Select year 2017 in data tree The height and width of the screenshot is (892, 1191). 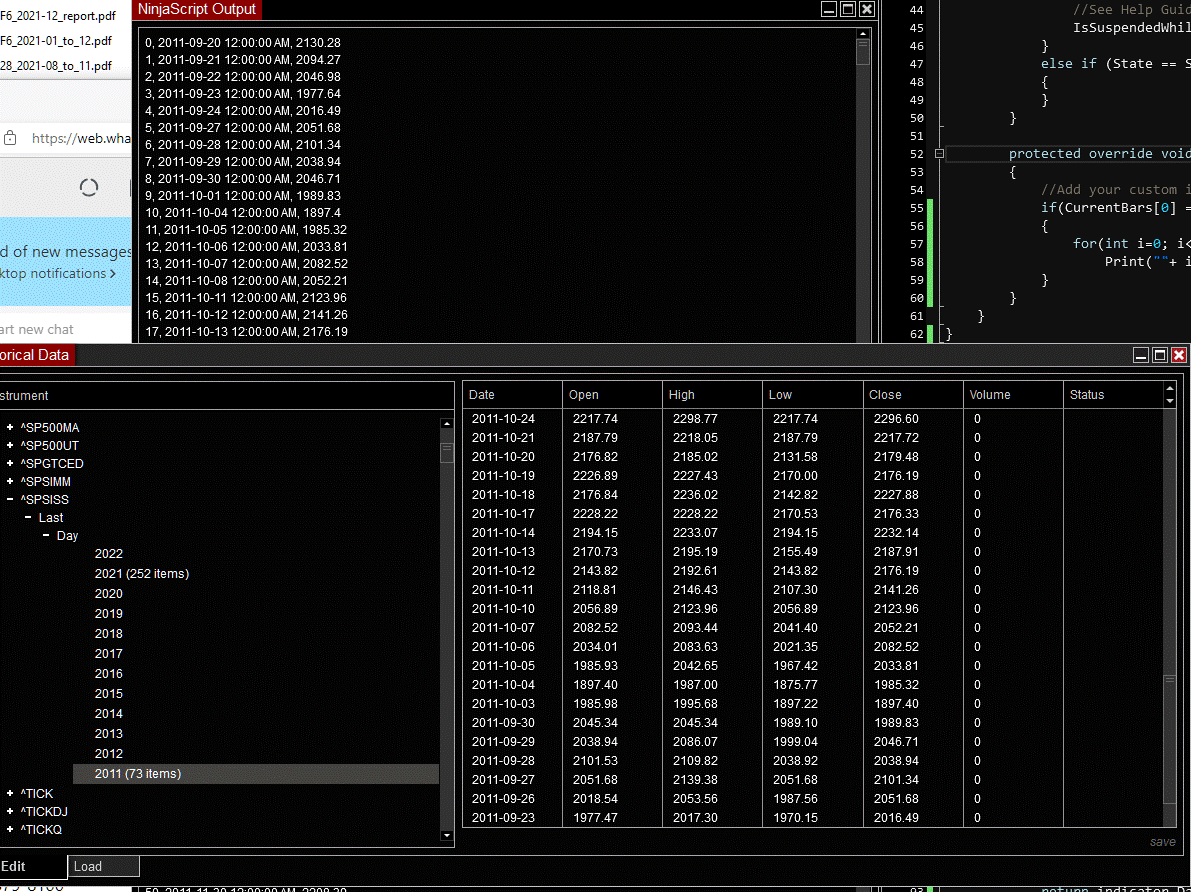coord(109,653)
